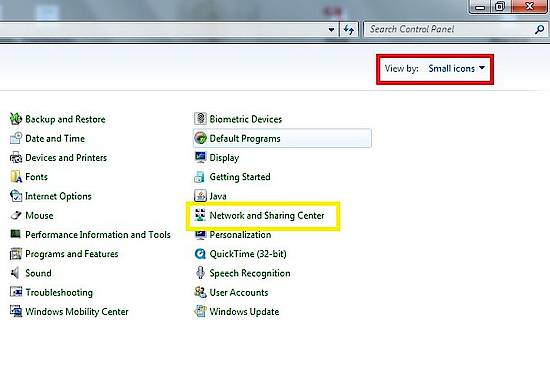Click the Date and Time clock icon
This screenshot has height=368, width=550.
(x=16, y=138)
